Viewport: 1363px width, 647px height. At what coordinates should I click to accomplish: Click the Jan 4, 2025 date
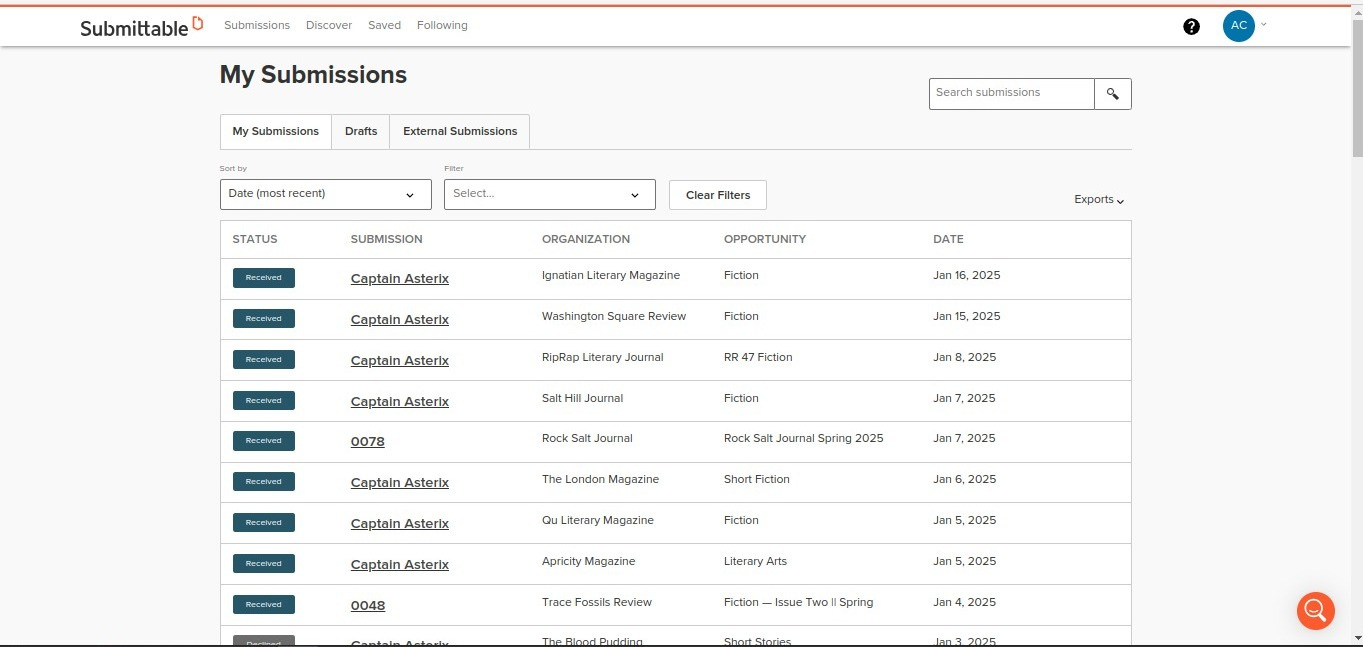pyautogui.click(x=964, y=603)
